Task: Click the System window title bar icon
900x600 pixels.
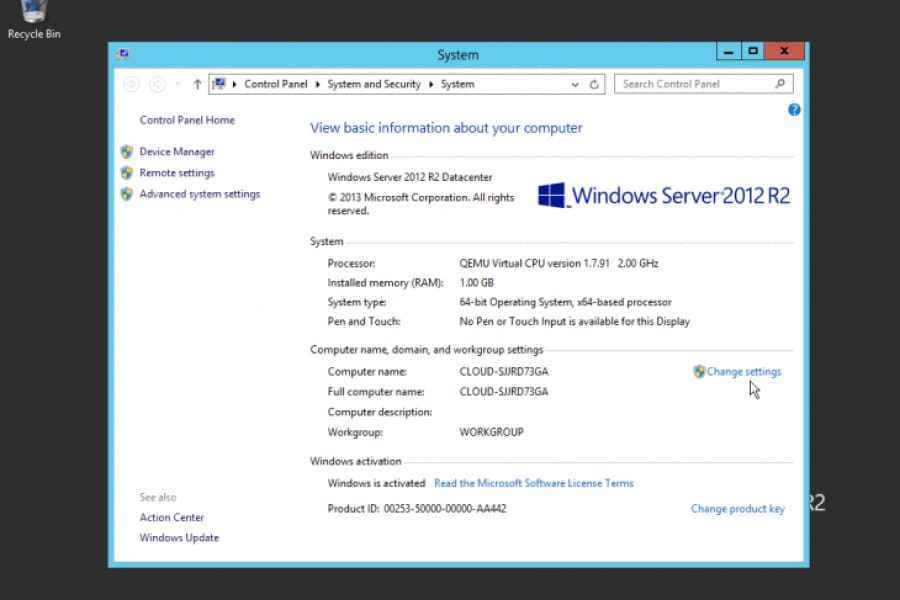Action: 123,55
